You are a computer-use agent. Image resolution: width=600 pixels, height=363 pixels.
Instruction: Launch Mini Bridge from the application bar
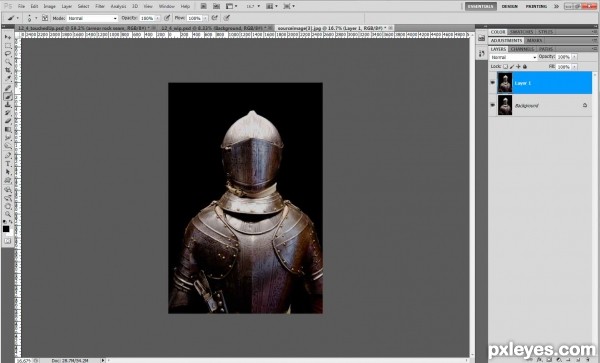(217, 6)
